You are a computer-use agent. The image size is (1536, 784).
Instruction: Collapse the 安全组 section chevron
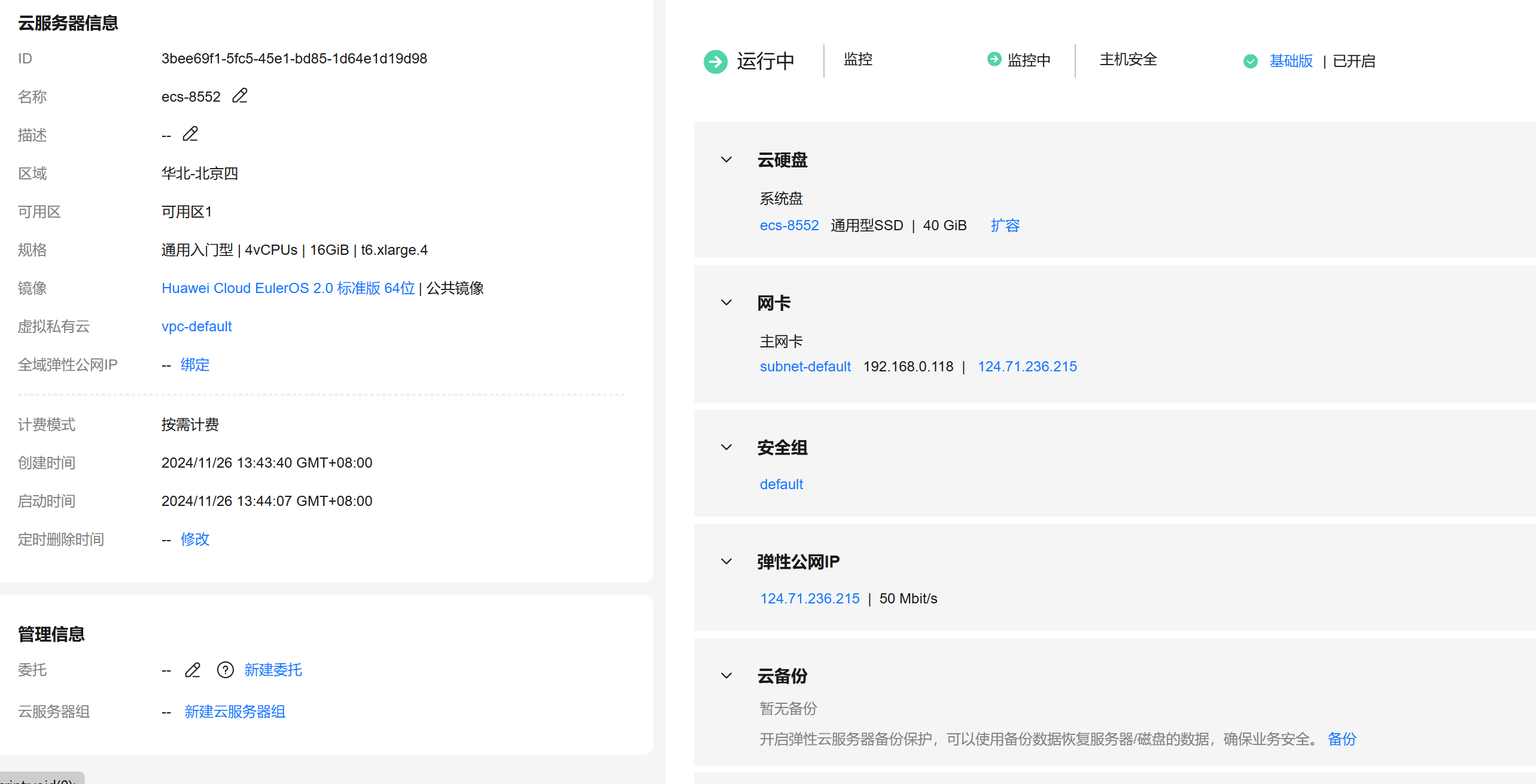tap(726, 447)
